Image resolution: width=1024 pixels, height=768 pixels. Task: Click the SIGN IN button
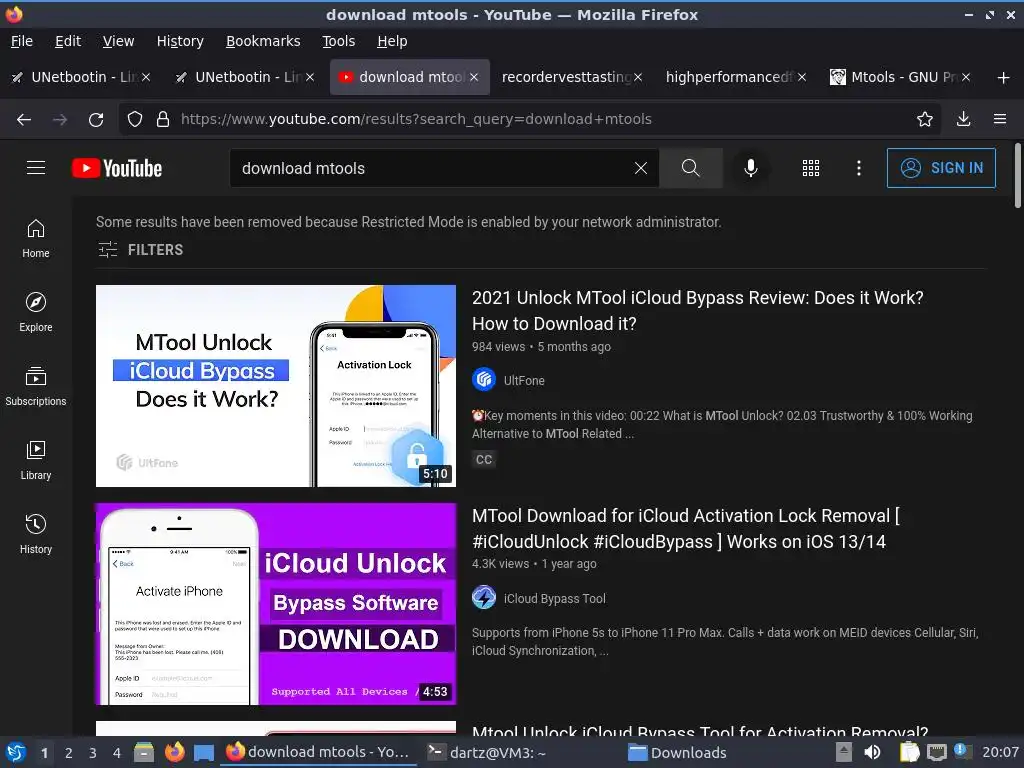(941, 168)
